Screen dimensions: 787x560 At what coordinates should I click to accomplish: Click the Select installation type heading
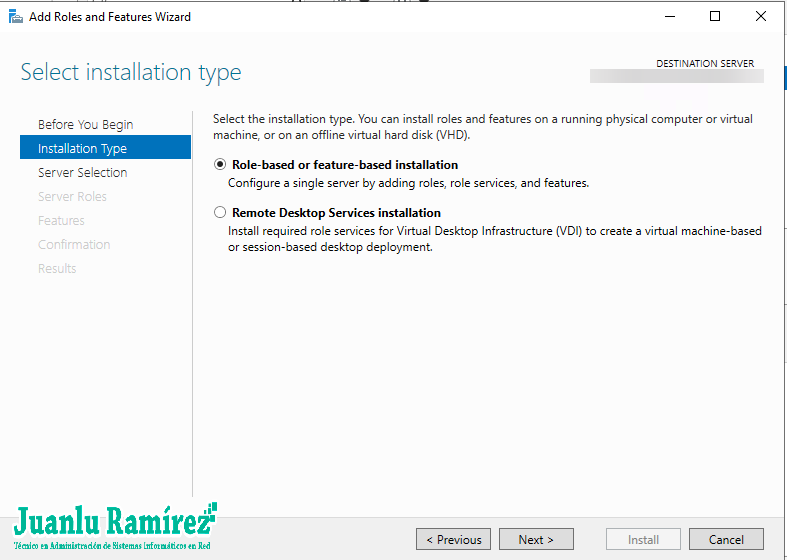131,73
